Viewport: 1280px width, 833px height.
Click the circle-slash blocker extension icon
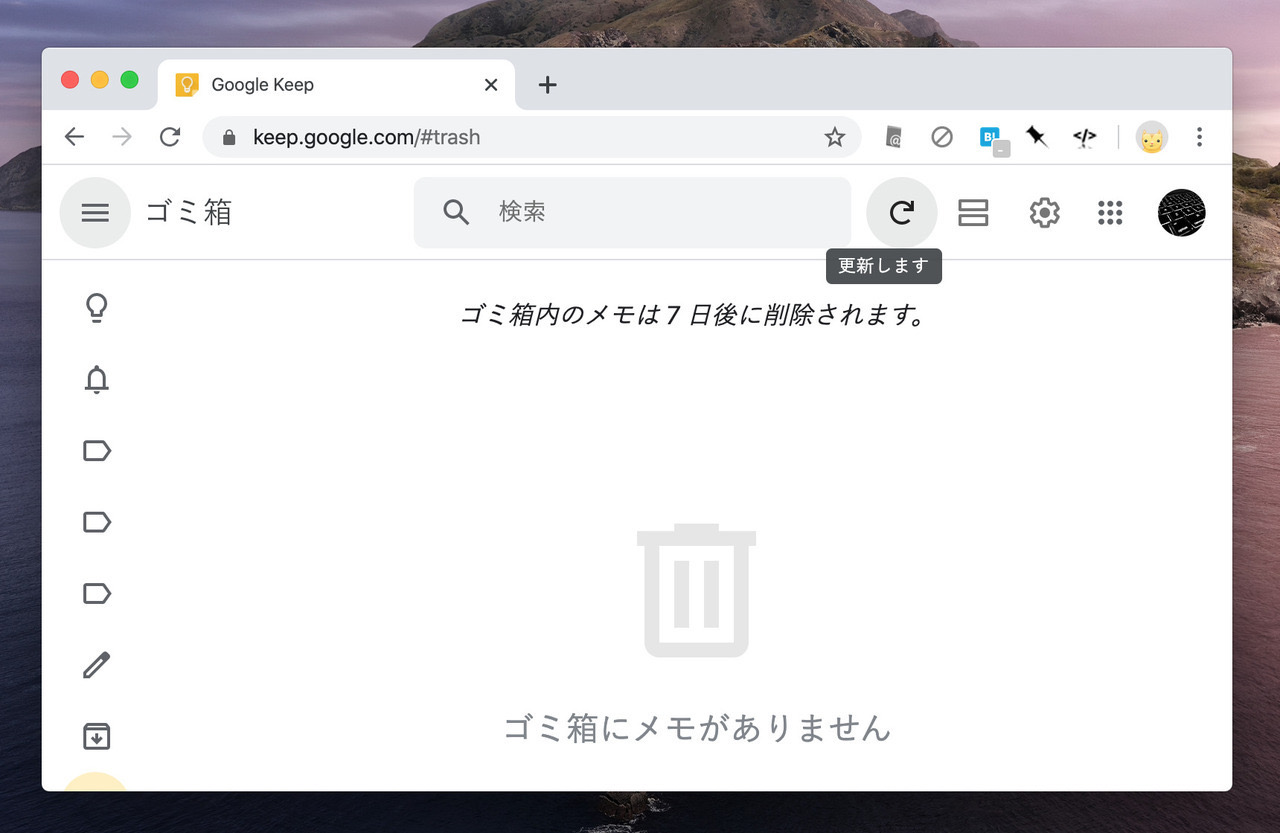click(942, 137)
